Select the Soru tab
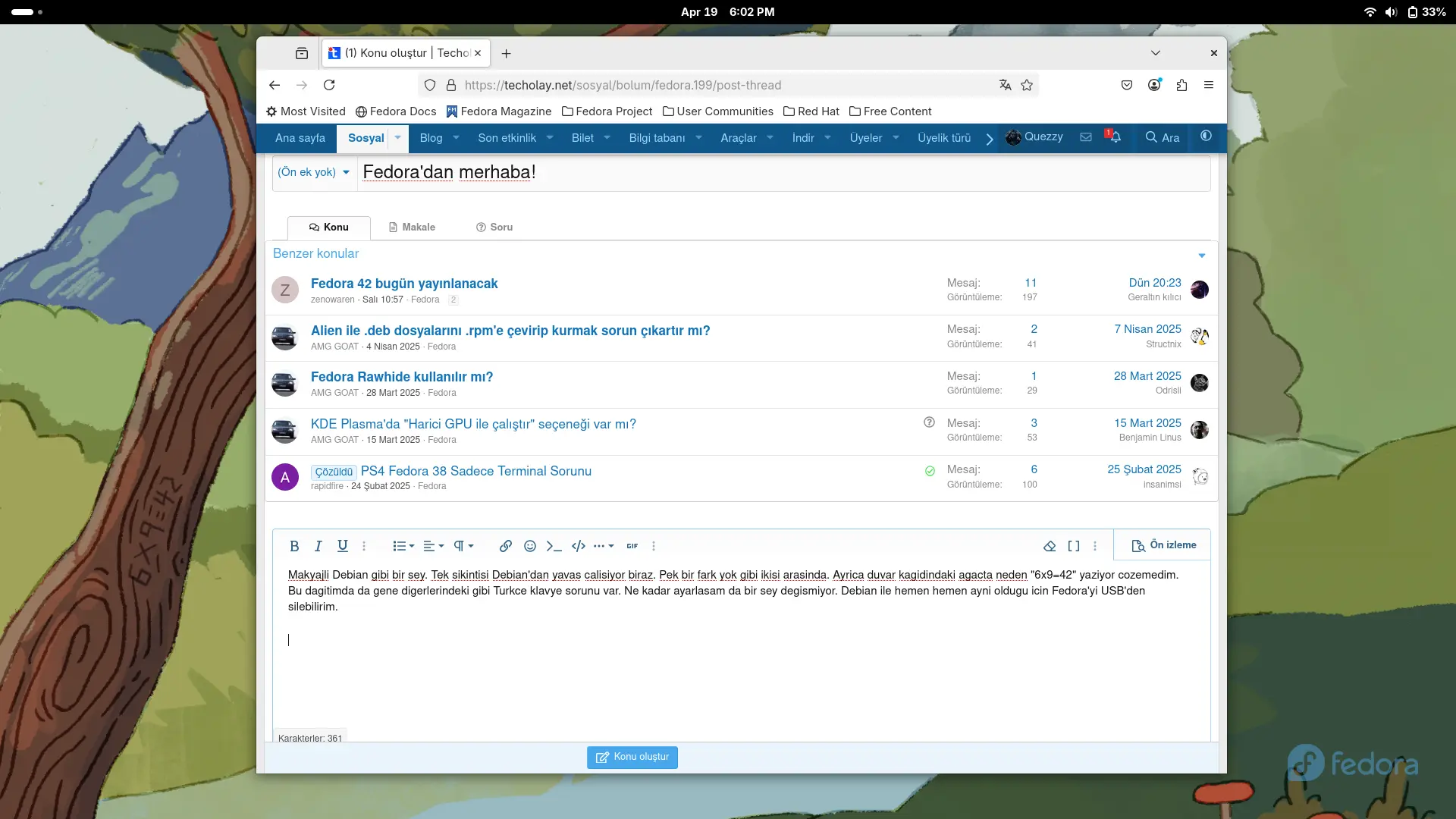1456x819 pixels. [494, 227]
